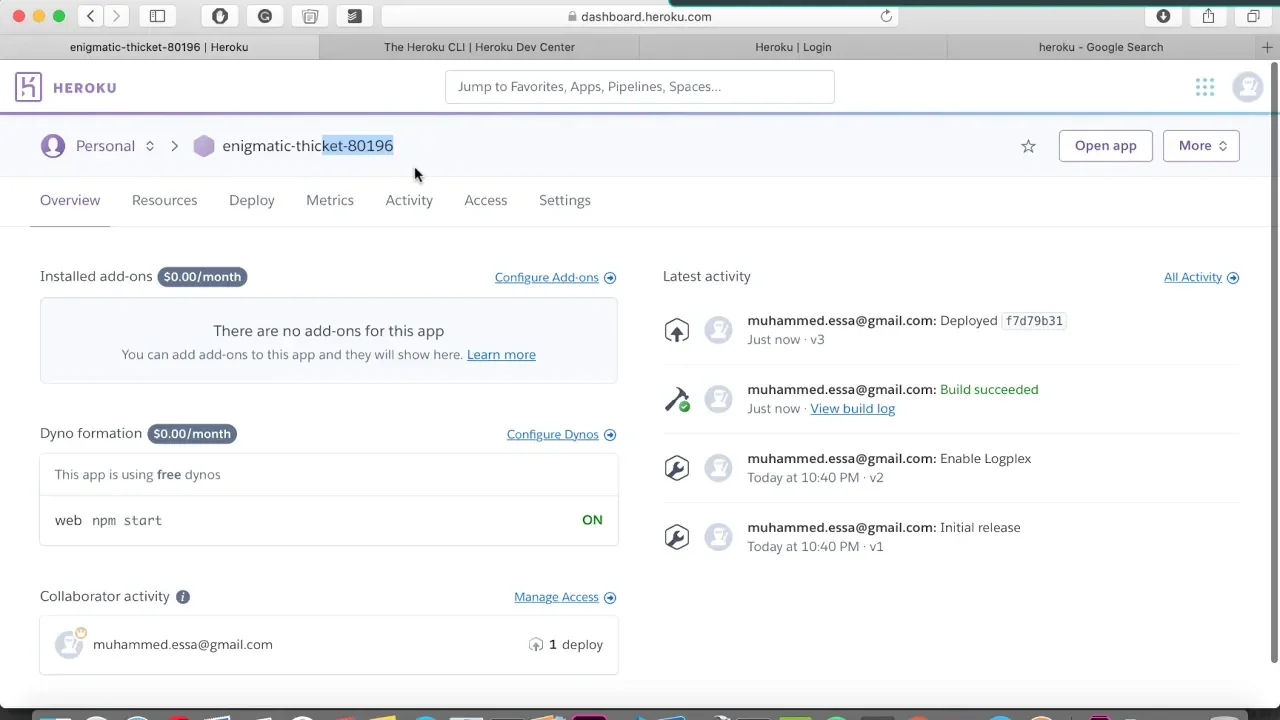Open the View build log link
The image size is (1280, 720).
[852, 408]
